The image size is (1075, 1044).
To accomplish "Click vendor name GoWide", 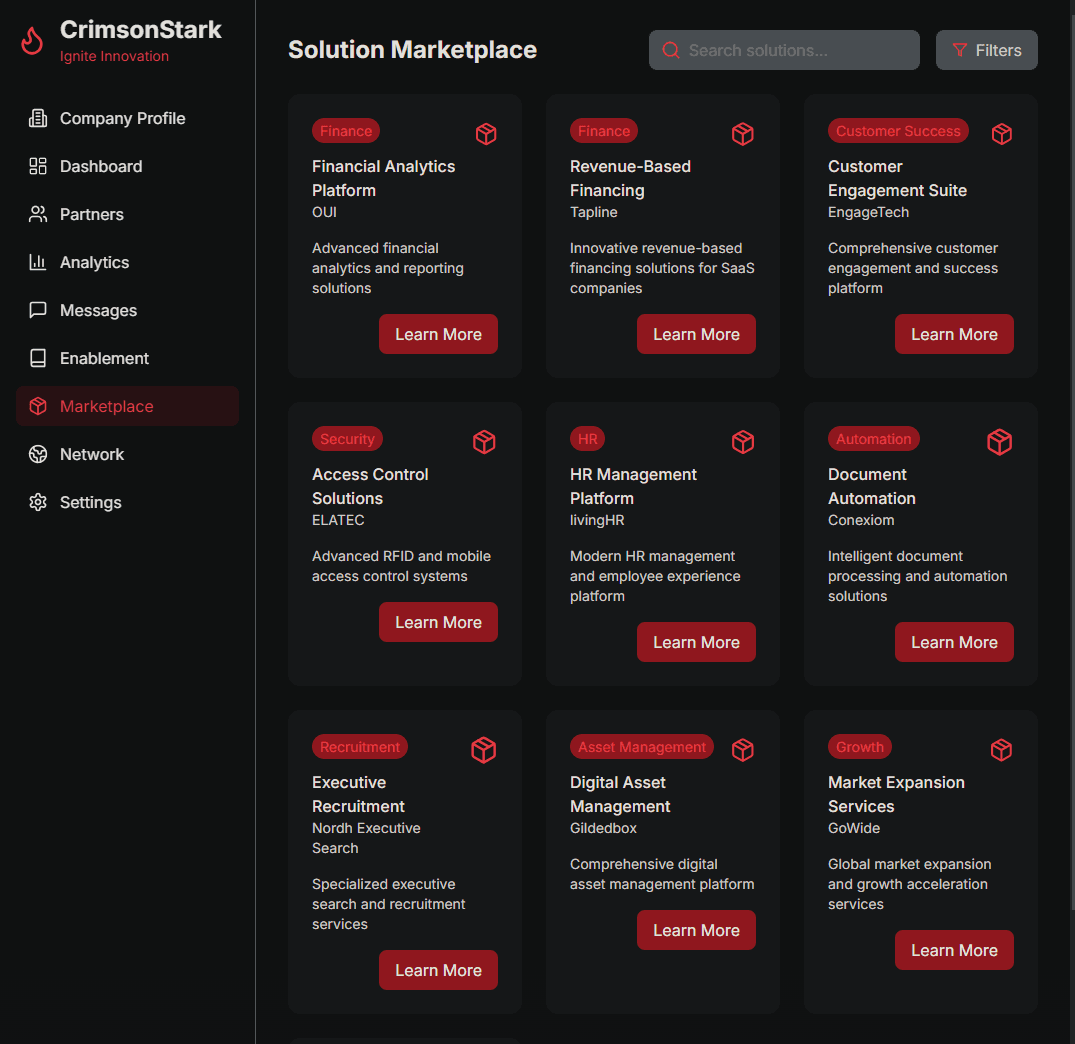I will tap(854, 828).
